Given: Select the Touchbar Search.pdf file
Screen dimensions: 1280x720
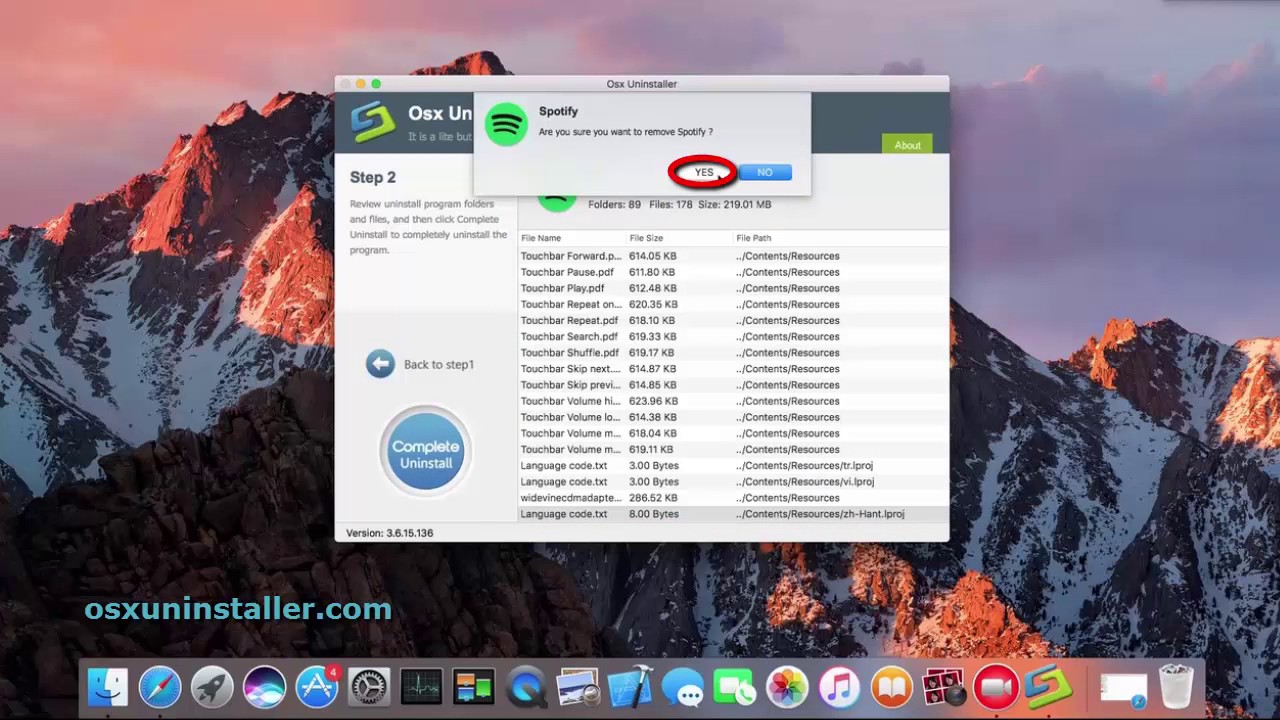Looking at the screenshot, I should pyautogui.click(x=733, y=336).
